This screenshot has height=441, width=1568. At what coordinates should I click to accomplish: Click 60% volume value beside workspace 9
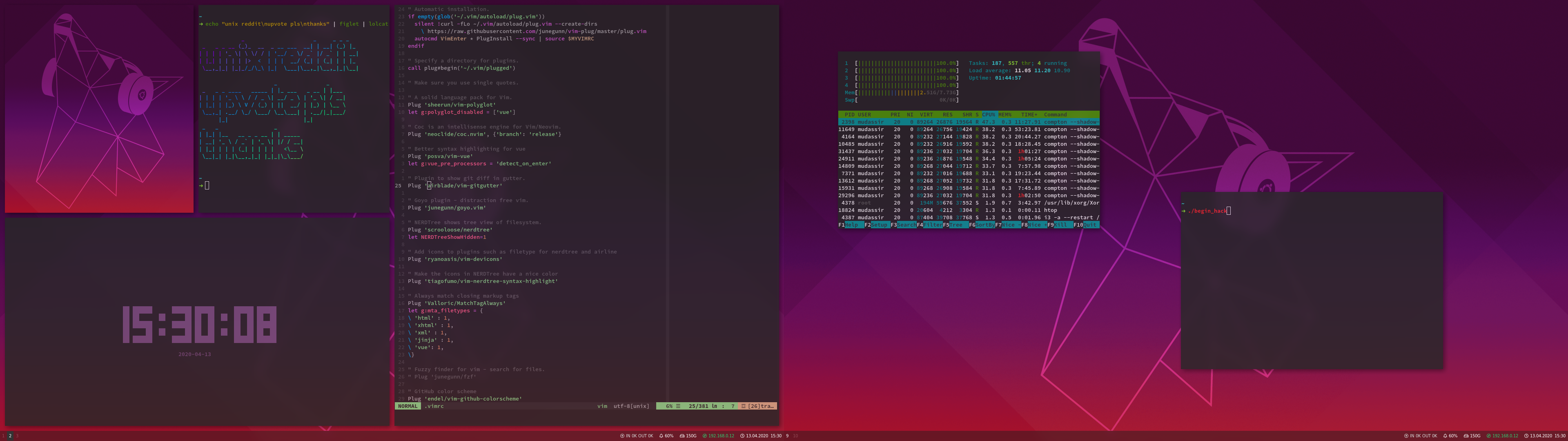point(669,436)
